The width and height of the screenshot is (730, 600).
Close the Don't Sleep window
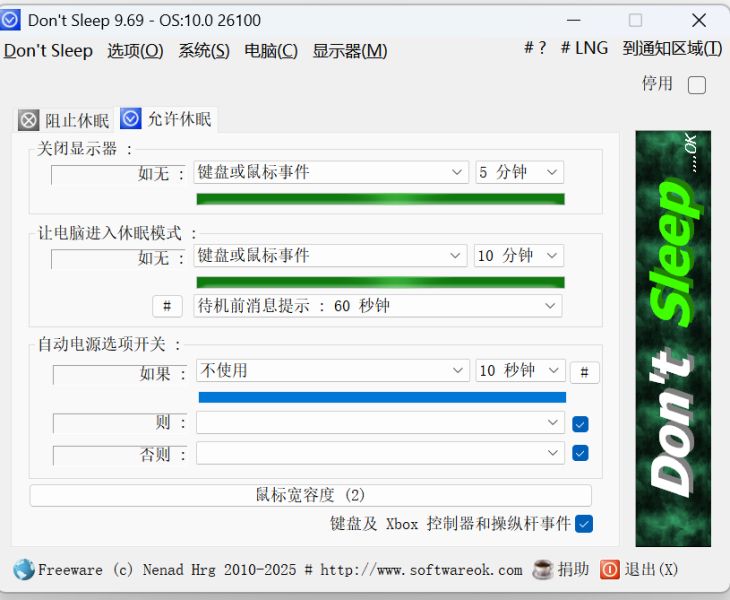click(x=699, y=20)
